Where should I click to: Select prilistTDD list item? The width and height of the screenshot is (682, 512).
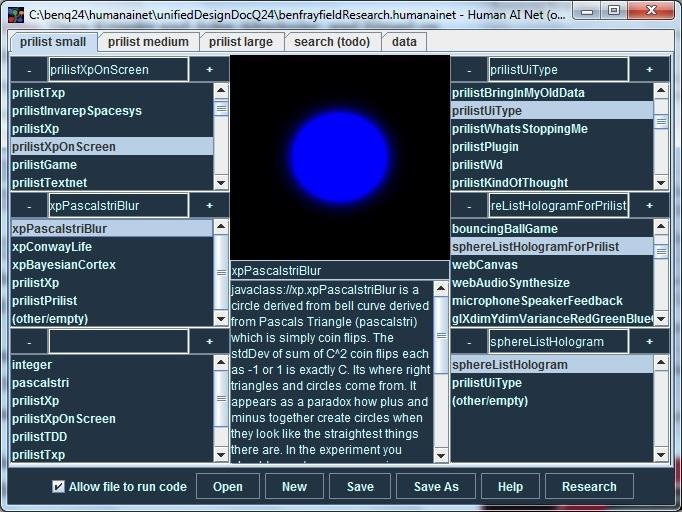click(112, 437)
